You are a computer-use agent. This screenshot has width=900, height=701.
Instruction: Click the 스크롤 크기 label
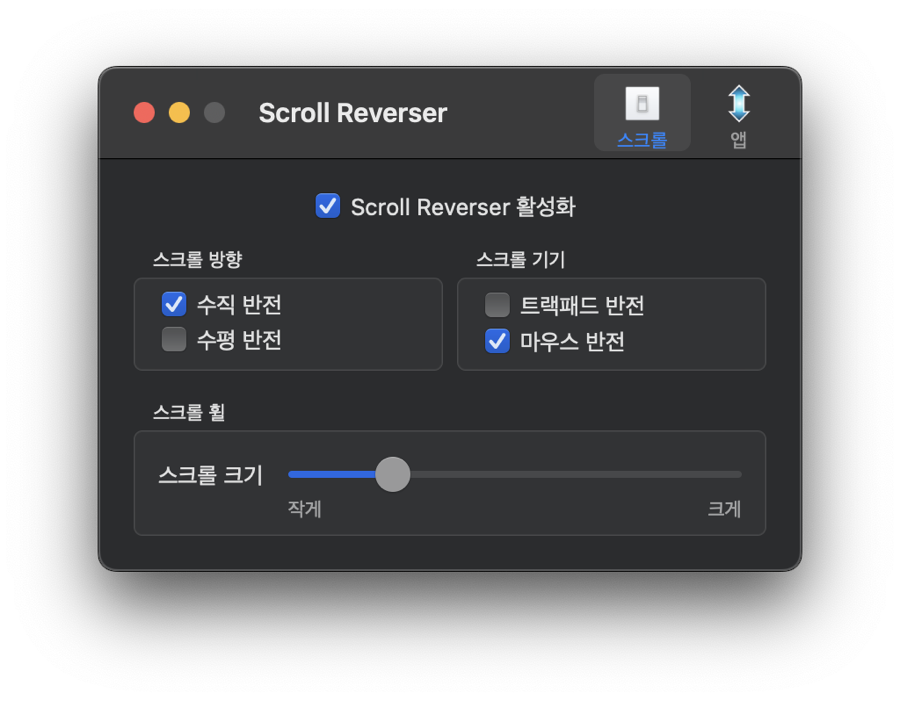click(210, 475)
